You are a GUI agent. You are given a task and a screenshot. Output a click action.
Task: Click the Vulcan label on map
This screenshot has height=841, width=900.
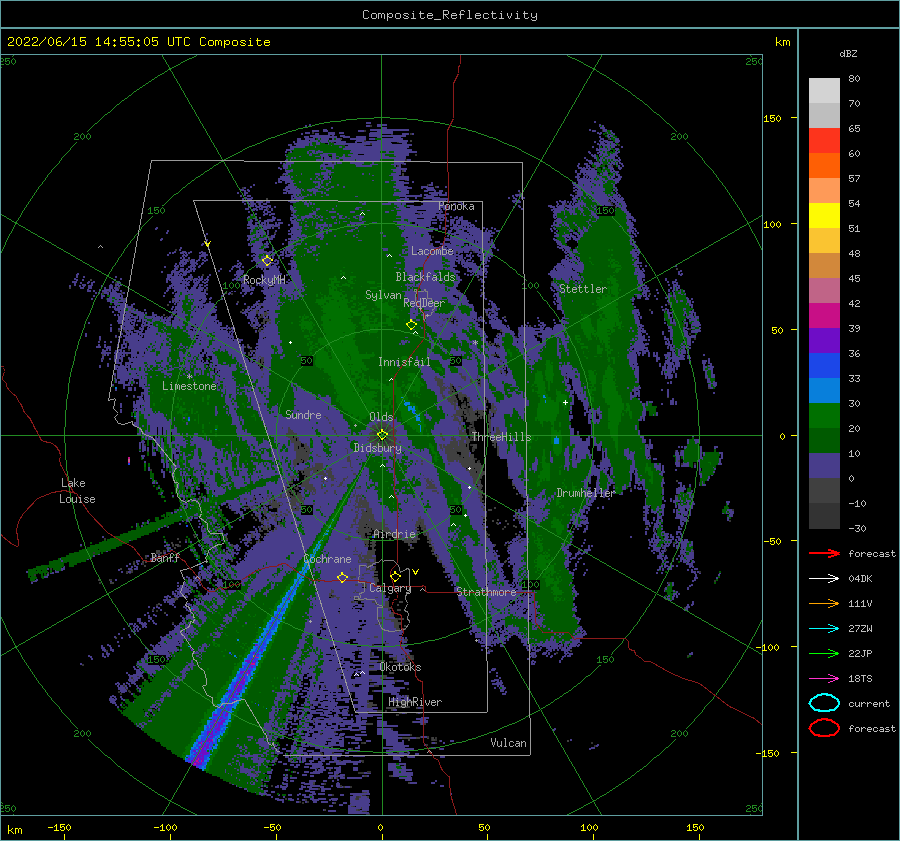(x=509, y=743)
